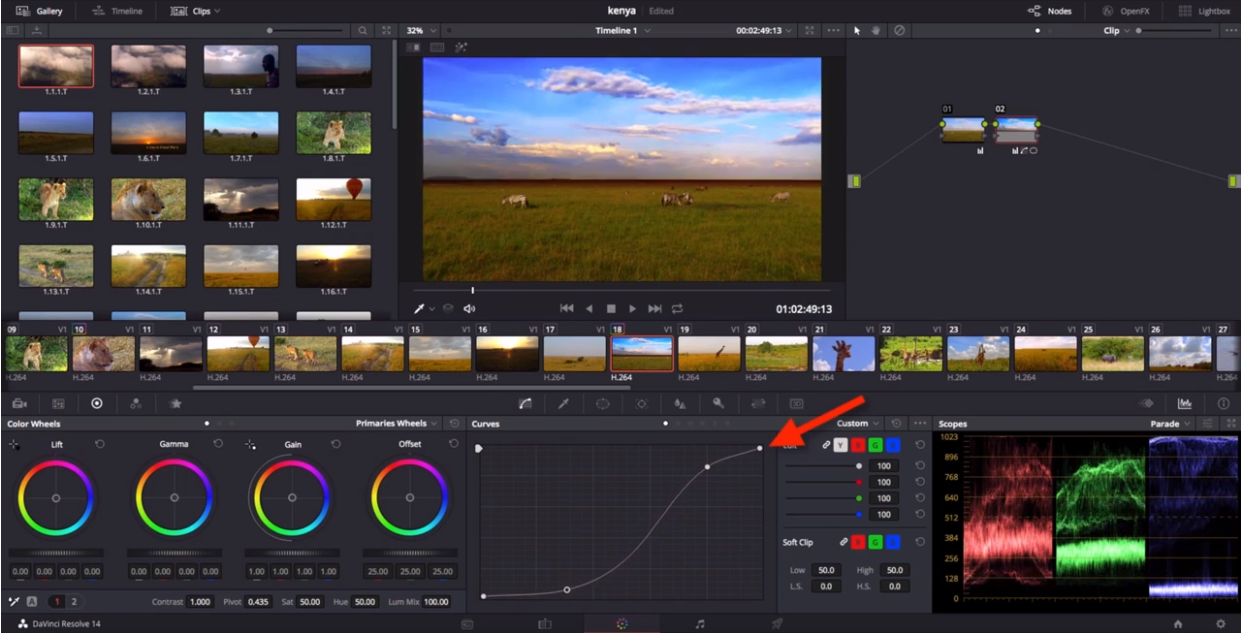Go to project home icon

(x=1178, y=623)
